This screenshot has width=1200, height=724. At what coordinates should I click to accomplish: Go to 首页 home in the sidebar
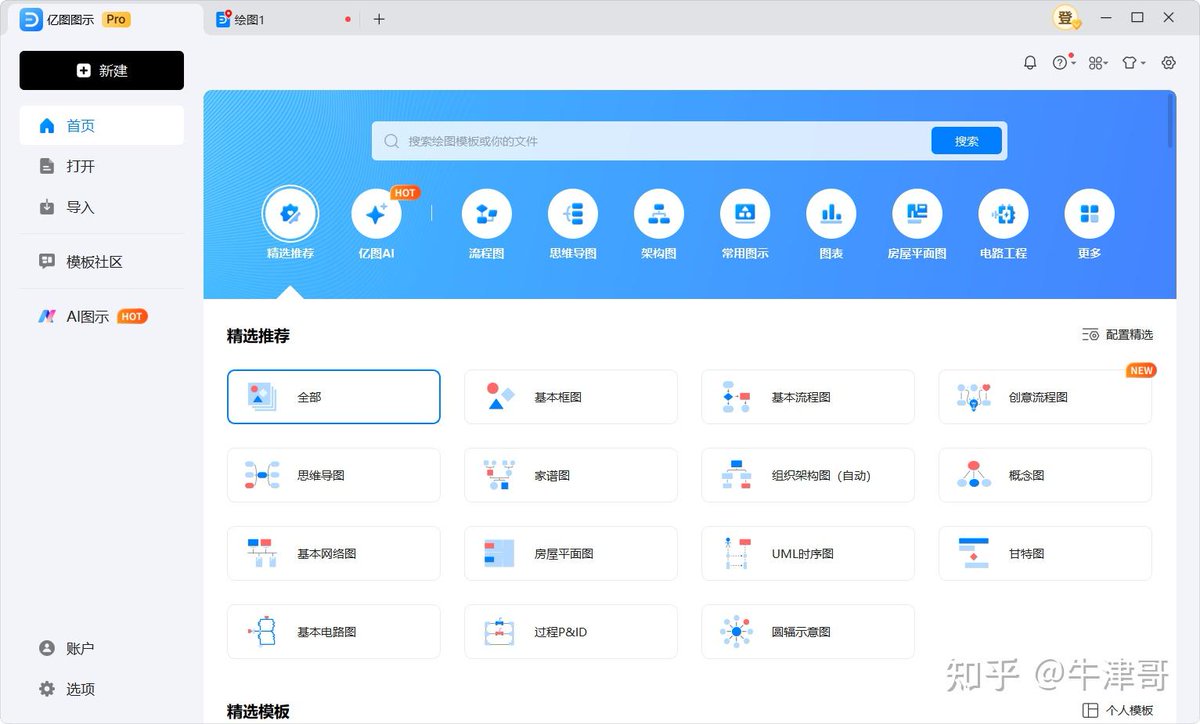102,126
